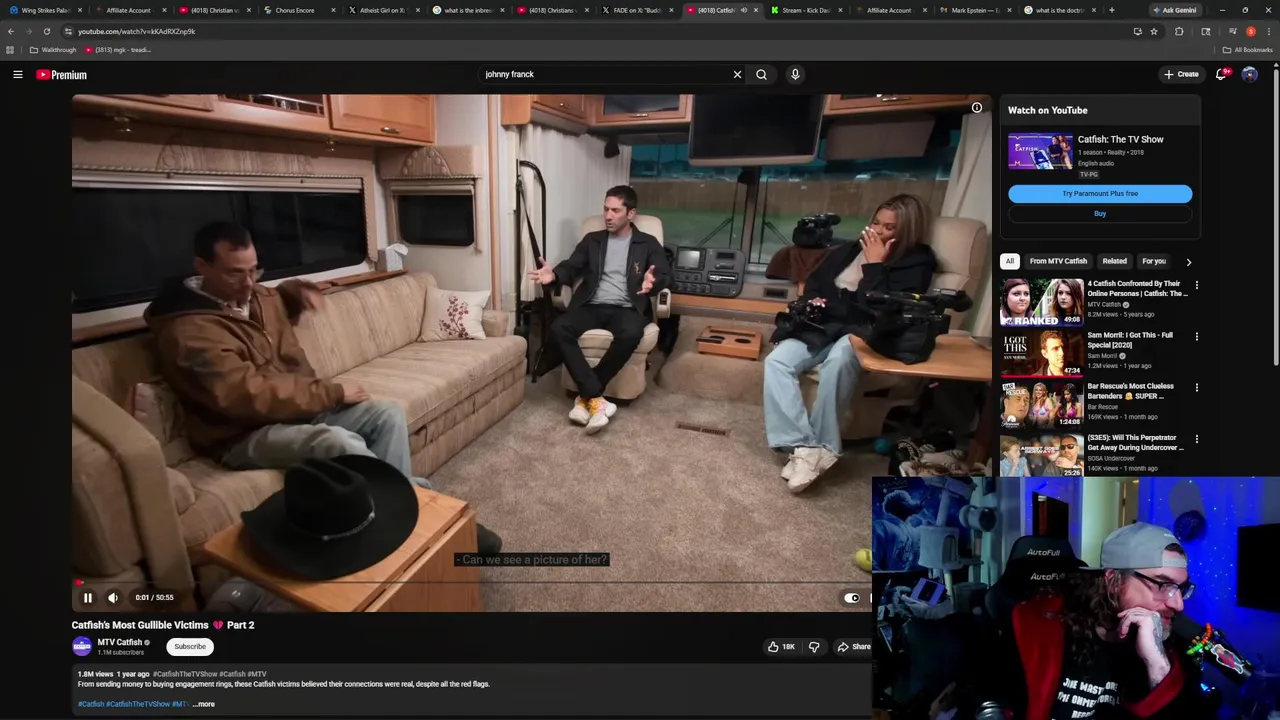This screenshot has height=720, width=1280.
Task: Open the 4 Catfish Confronted thumbnail
Action: tap(1041, 302)
